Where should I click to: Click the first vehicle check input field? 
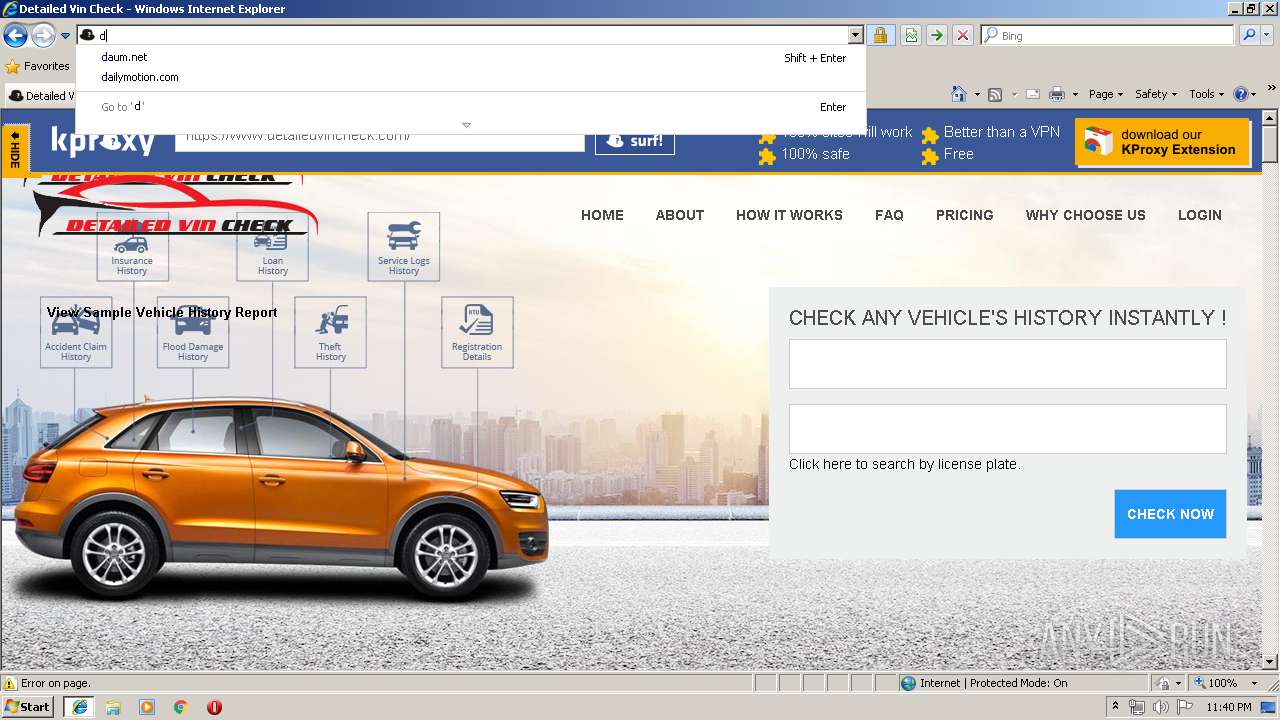pos(1008,364)
